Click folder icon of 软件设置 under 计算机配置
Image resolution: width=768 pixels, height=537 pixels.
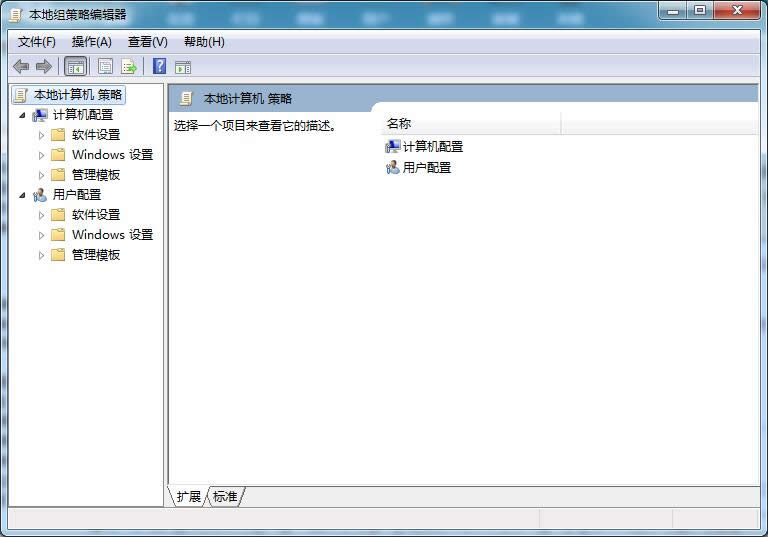point(58,135)
